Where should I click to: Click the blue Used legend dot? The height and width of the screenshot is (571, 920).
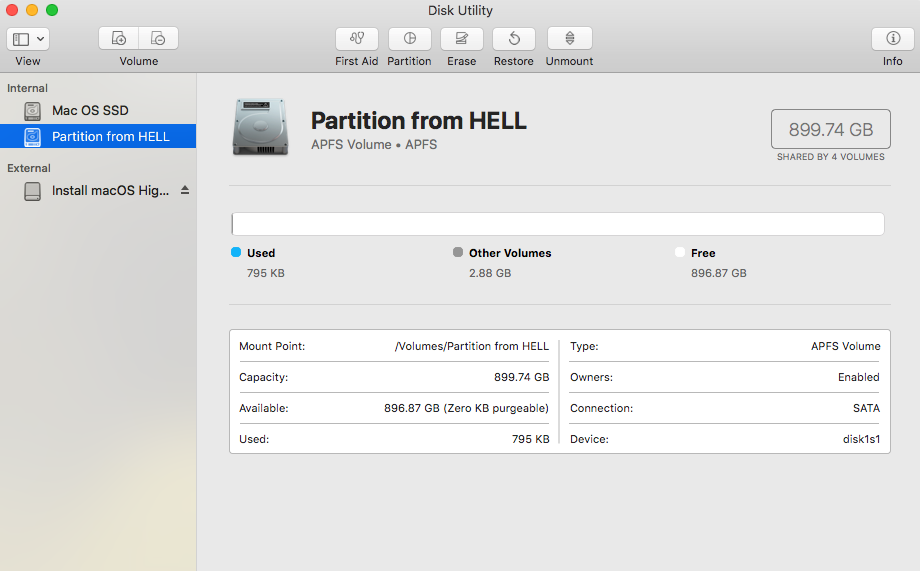click(x=236, y=252)
